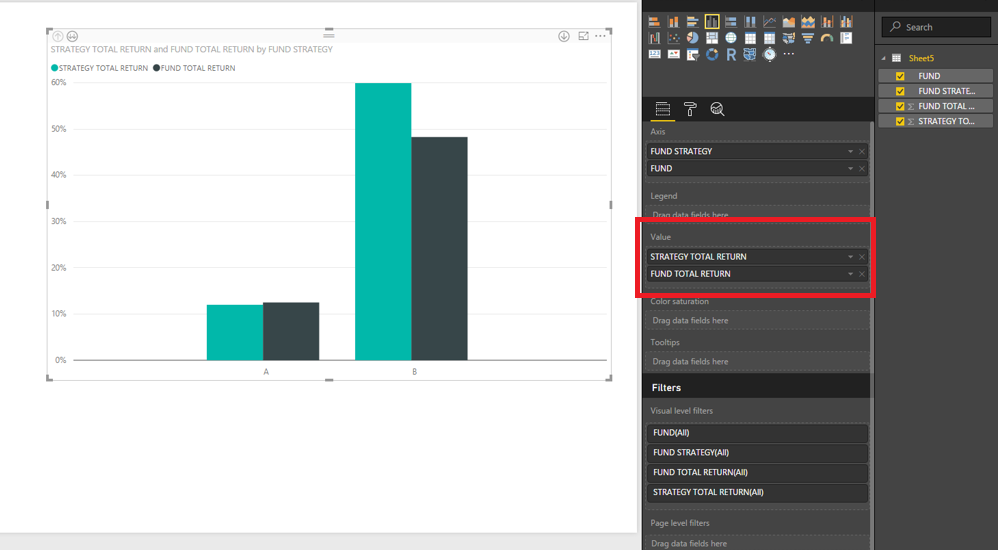Image resolution: width=1000 pixels, height=550 pixels.
Task: Open FUND STRATEGY axis field dropdown
Action: click(x=850, y=151)
